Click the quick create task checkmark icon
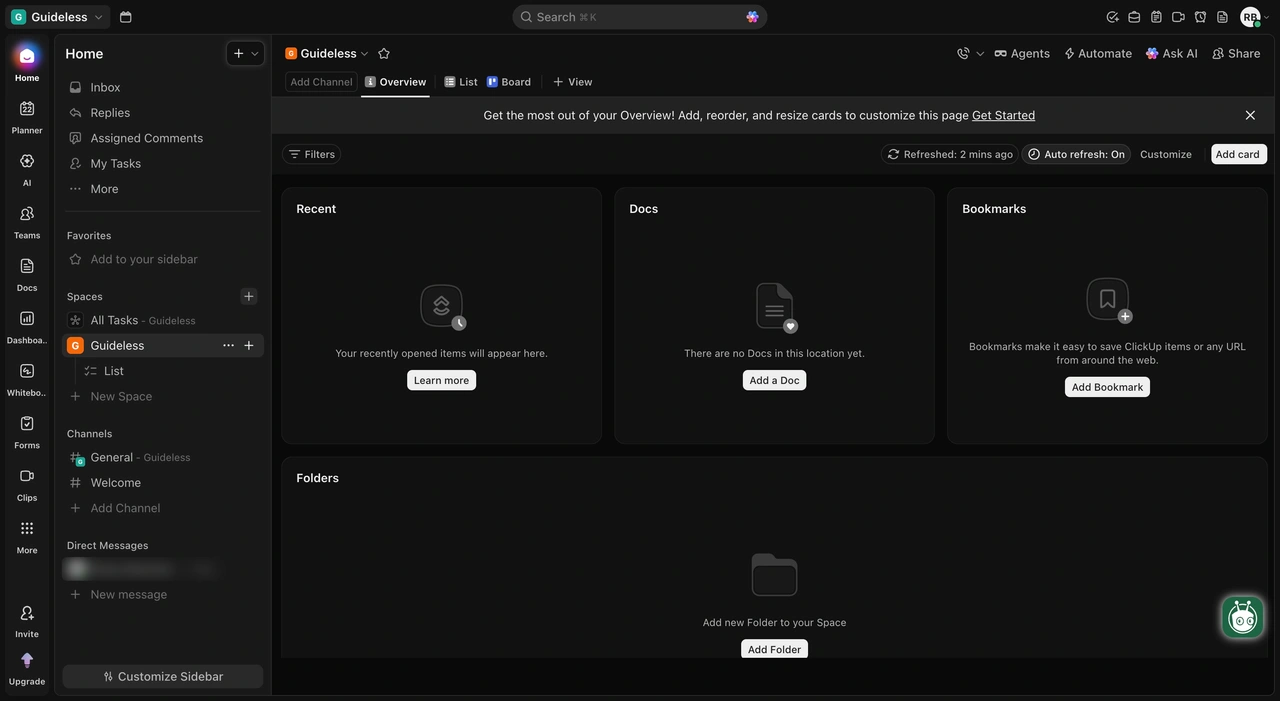This screenshot has height=701, width=1280. (x=1112, y=17)
